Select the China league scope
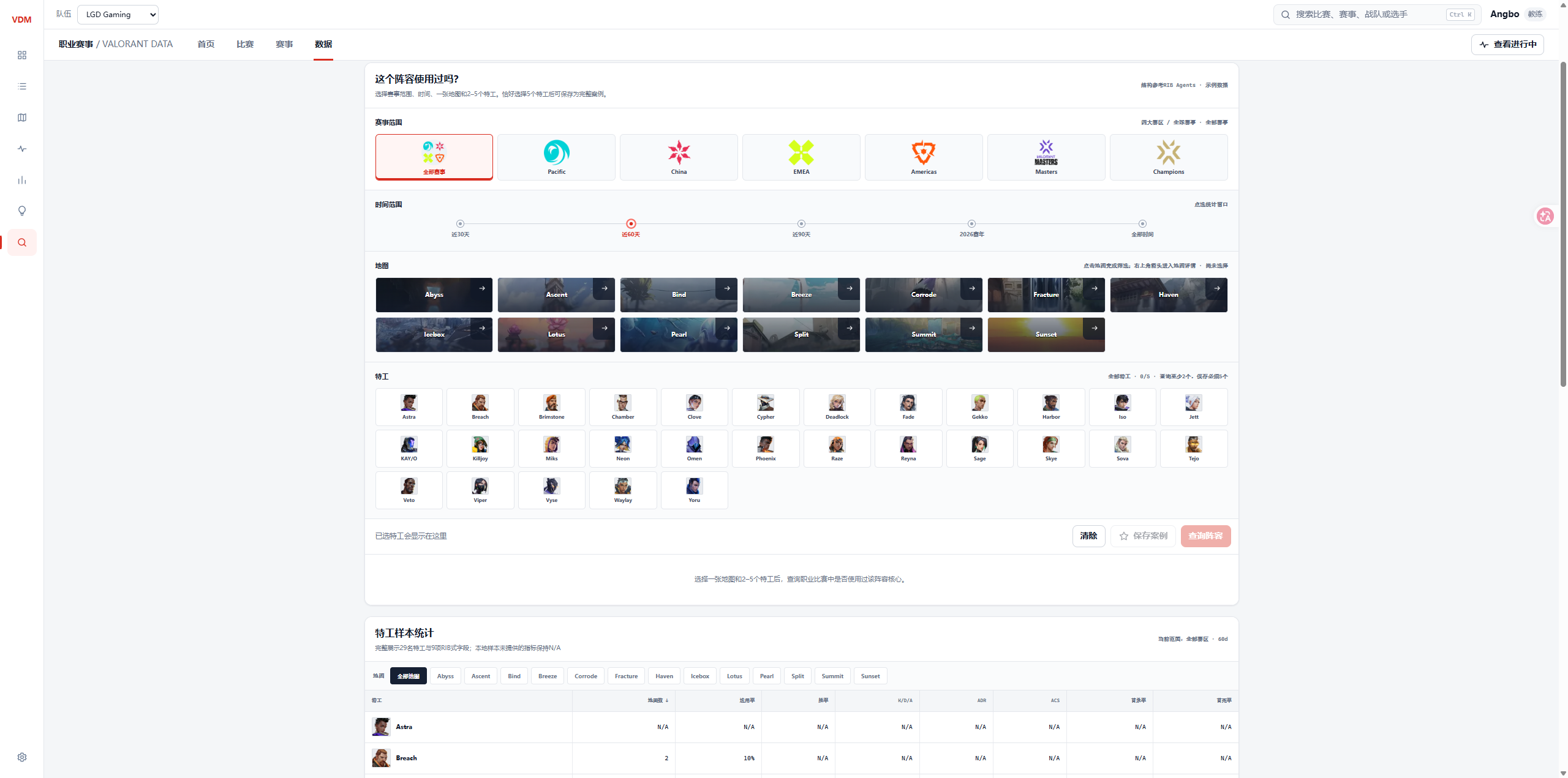This screenshot has width=1568, height=778. pos(679,157)
